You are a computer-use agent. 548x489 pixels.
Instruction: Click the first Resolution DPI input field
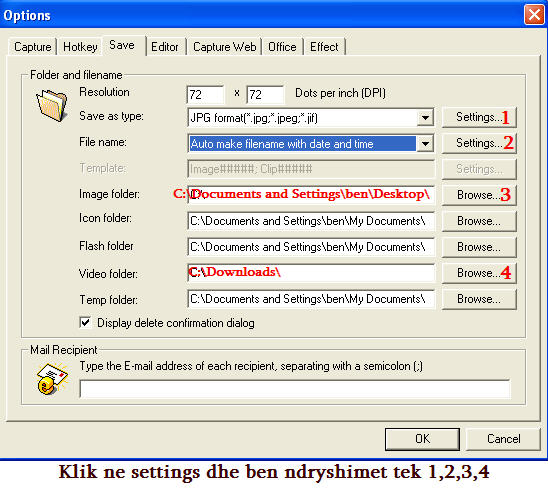coord(205,94)
